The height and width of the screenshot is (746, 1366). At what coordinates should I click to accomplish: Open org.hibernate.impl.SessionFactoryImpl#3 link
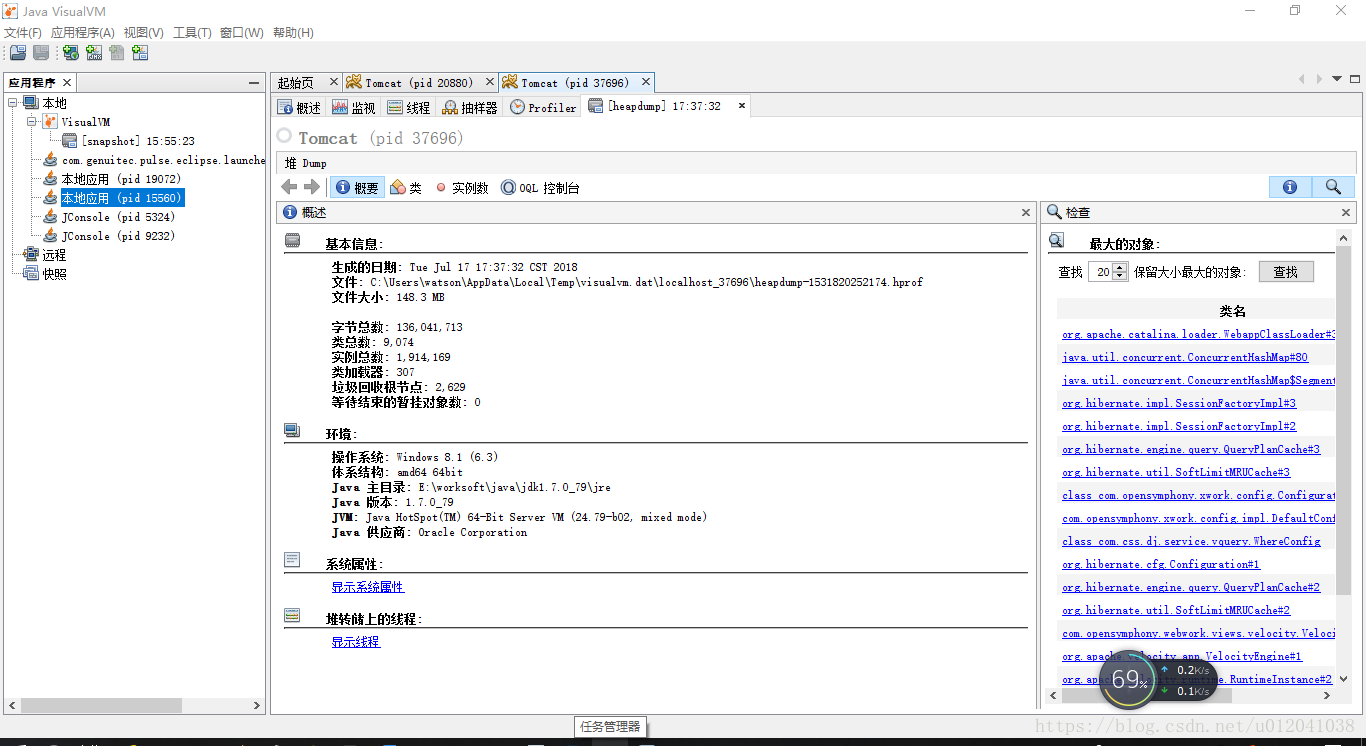click(1179, 403)
